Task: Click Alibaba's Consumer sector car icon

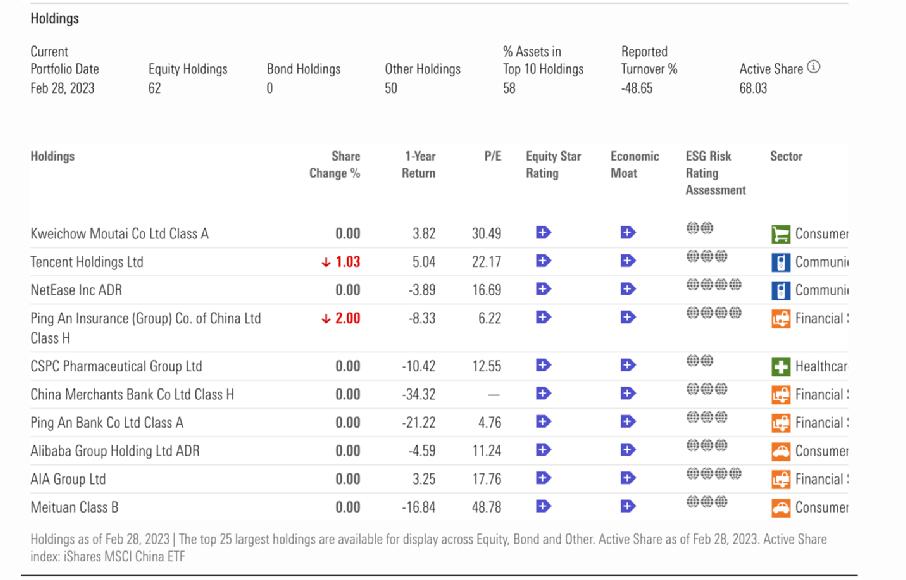Action: 780,451
